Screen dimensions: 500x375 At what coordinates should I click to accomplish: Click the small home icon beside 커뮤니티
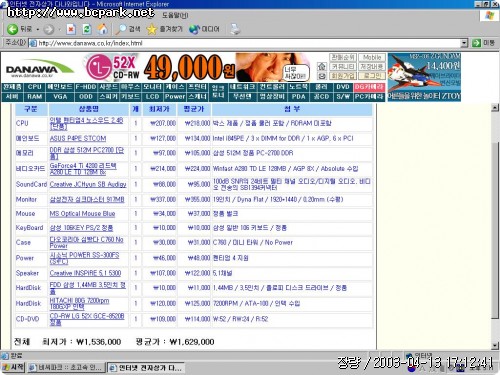[x=321, y=66]
